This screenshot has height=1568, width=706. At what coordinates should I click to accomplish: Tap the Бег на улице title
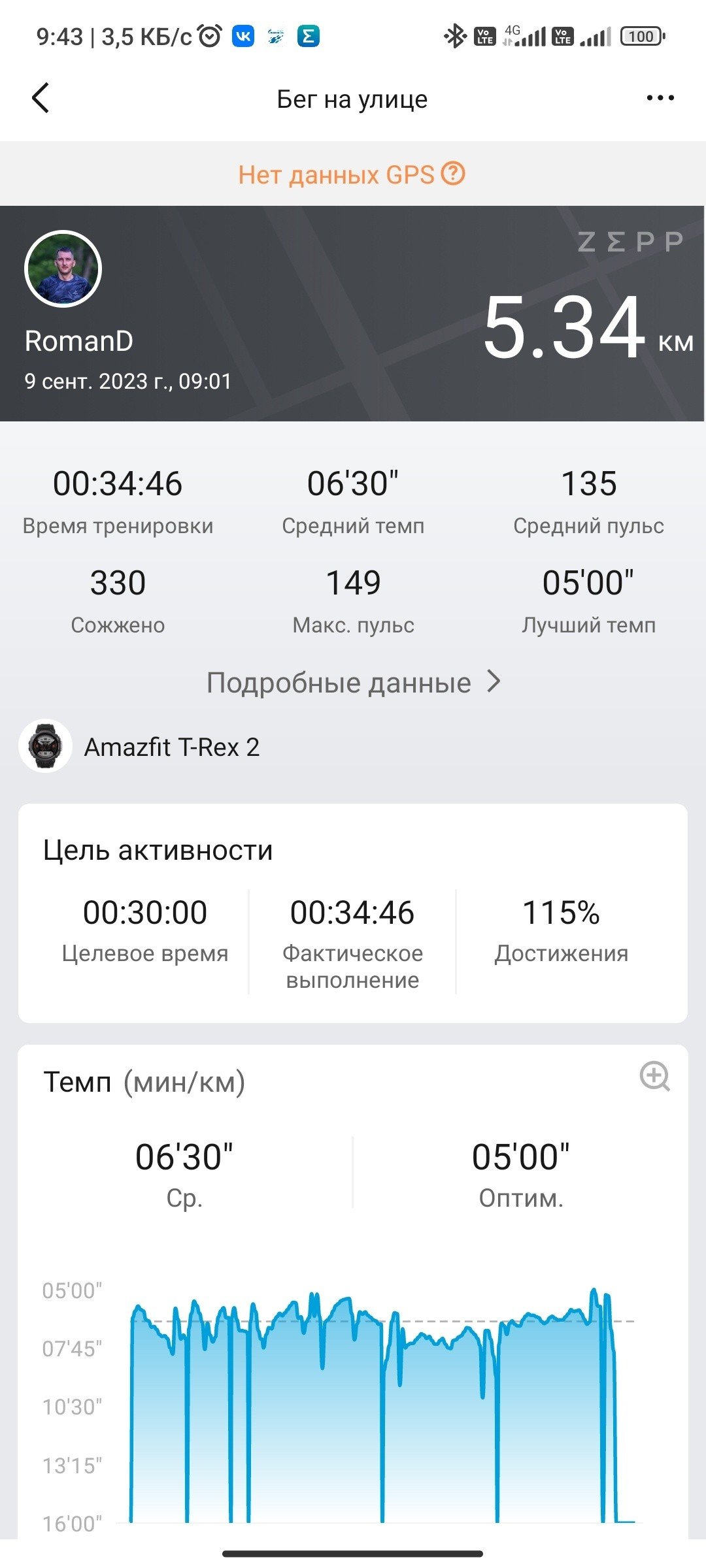352,99
